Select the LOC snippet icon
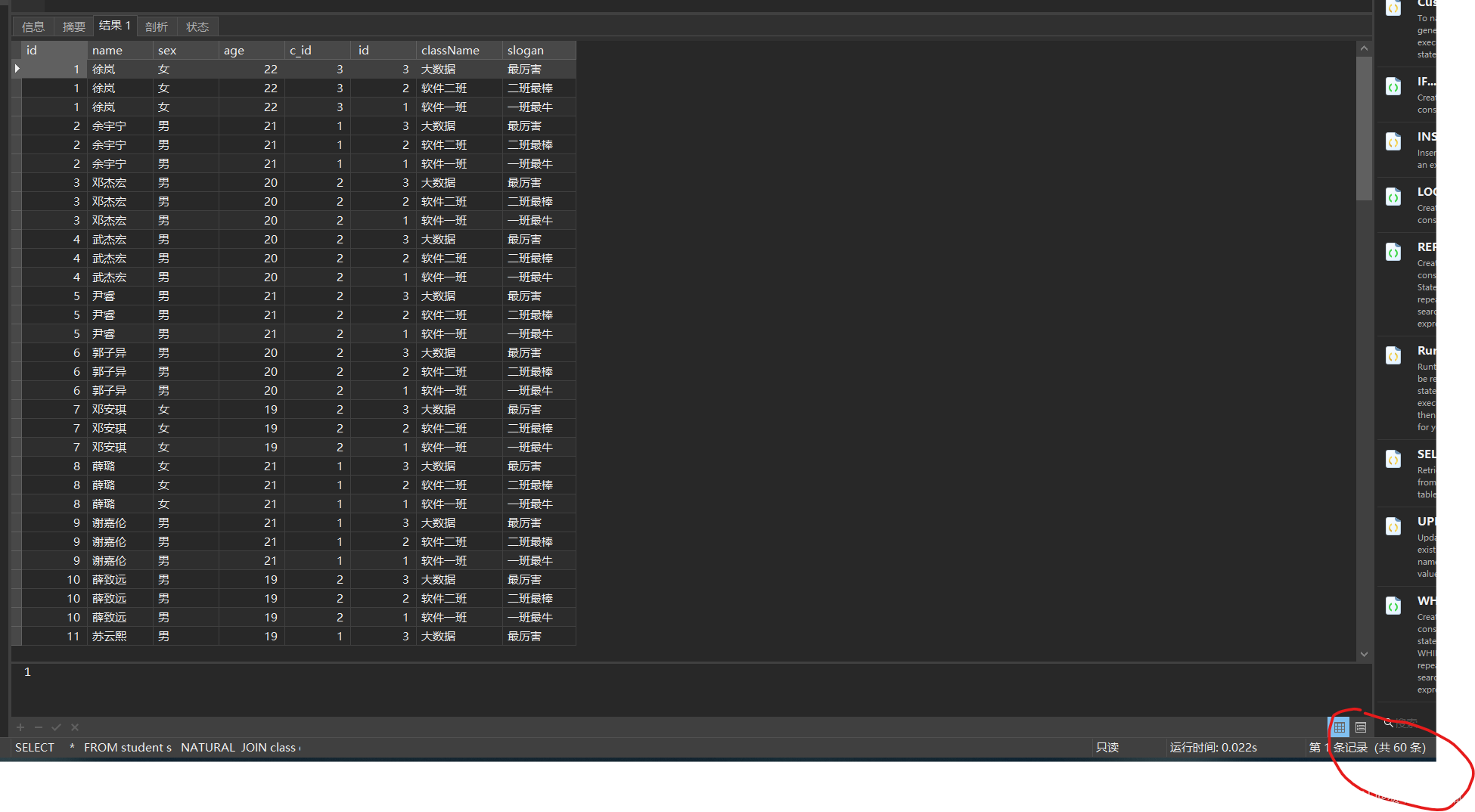Viewport: 1475px width, 812px height. click(x=1393, y=197)
